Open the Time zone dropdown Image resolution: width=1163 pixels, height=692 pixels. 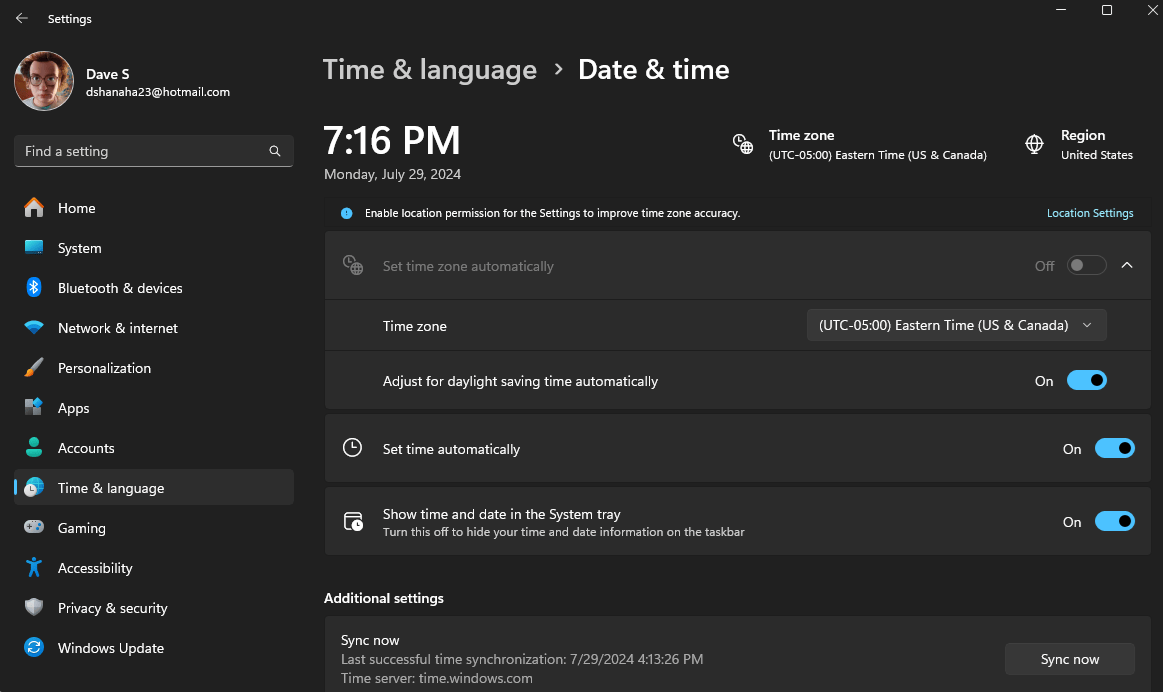coord(955,324)
